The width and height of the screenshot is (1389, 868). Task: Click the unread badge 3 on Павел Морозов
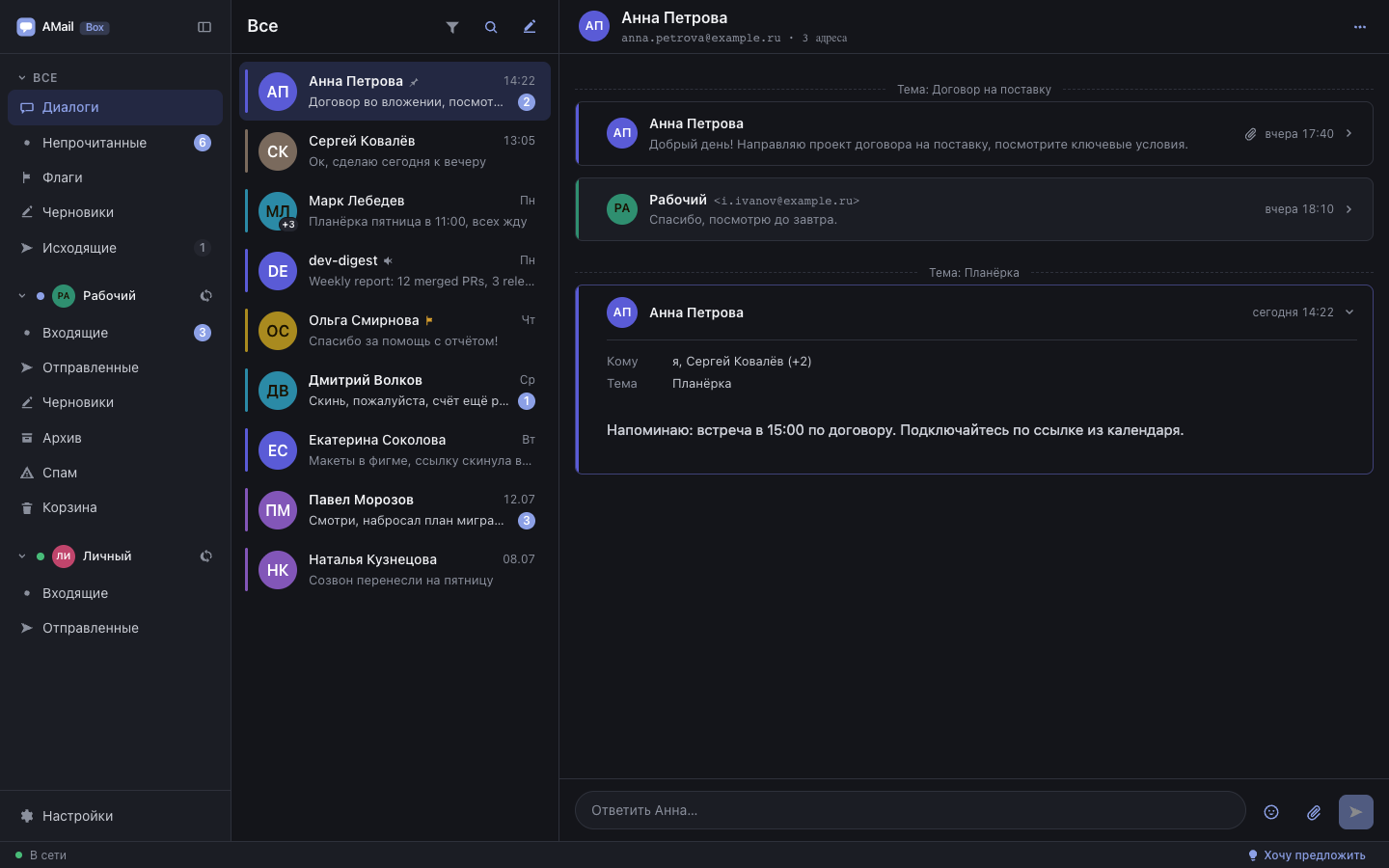(527, 521)
